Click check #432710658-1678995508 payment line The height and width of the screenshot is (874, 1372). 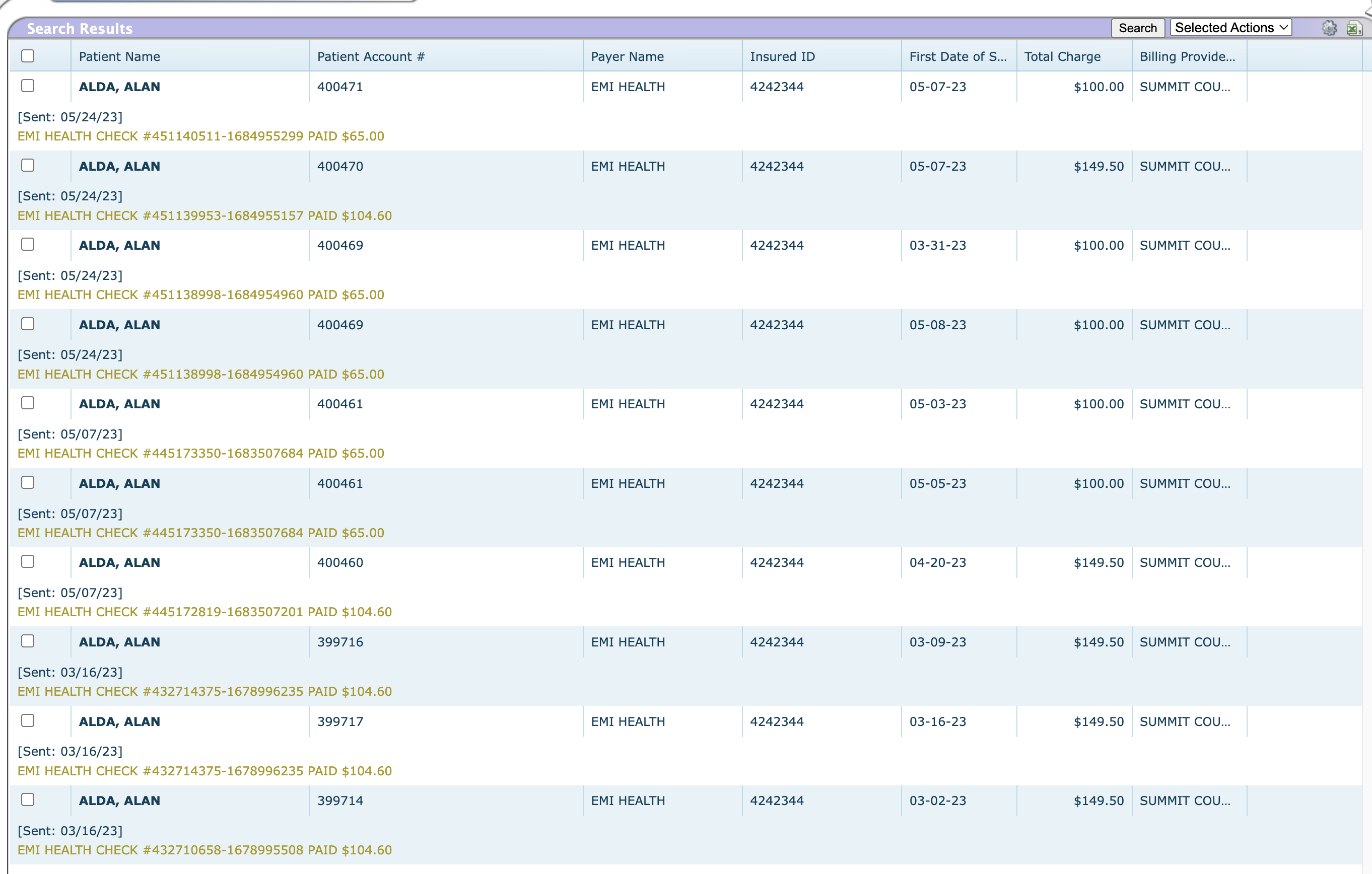(204, 849)
